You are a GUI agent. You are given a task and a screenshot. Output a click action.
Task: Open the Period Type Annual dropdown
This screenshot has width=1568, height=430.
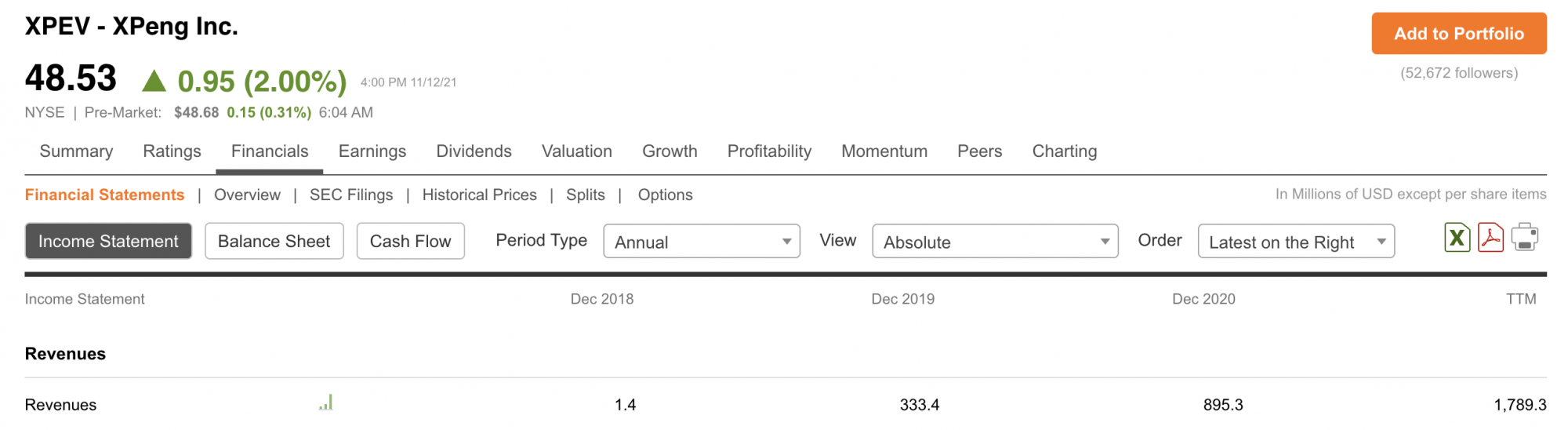[x=702, y=242]
